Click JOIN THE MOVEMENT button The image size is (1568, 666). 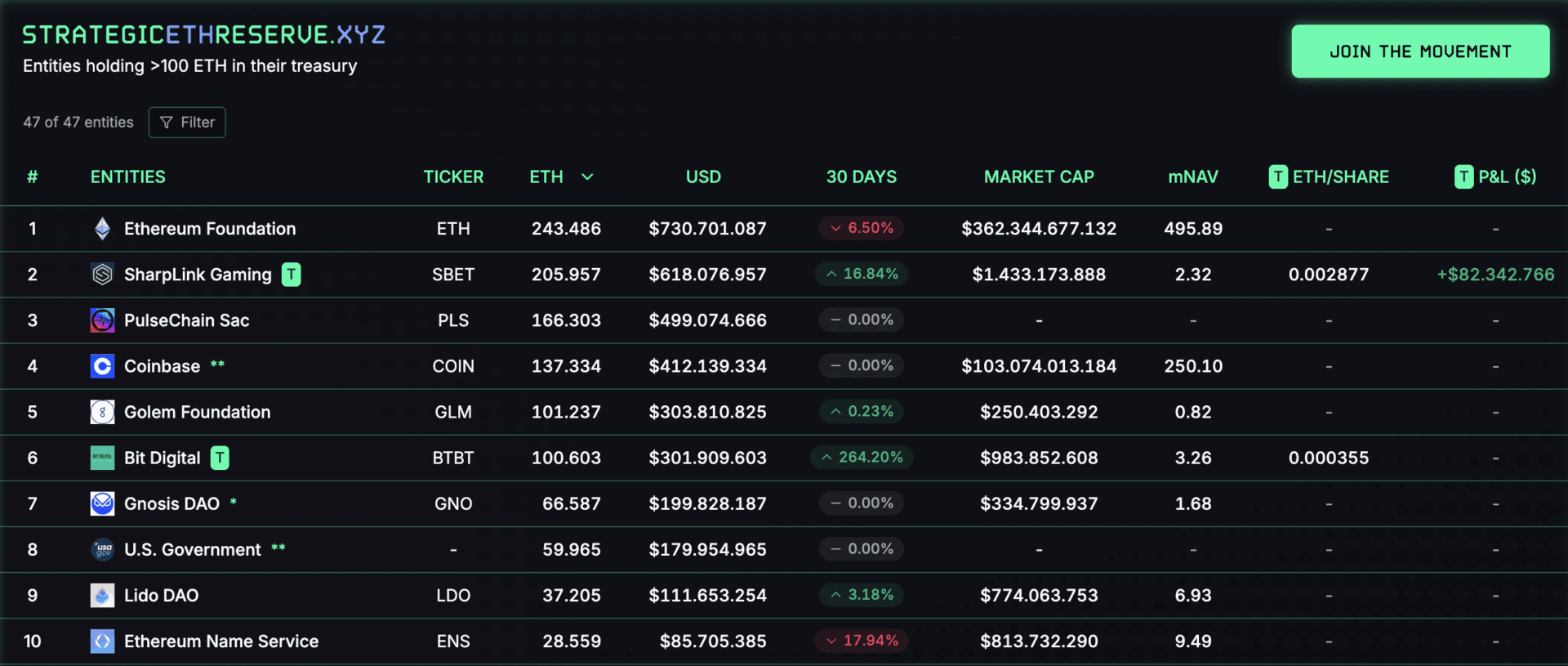point(1420,51)
